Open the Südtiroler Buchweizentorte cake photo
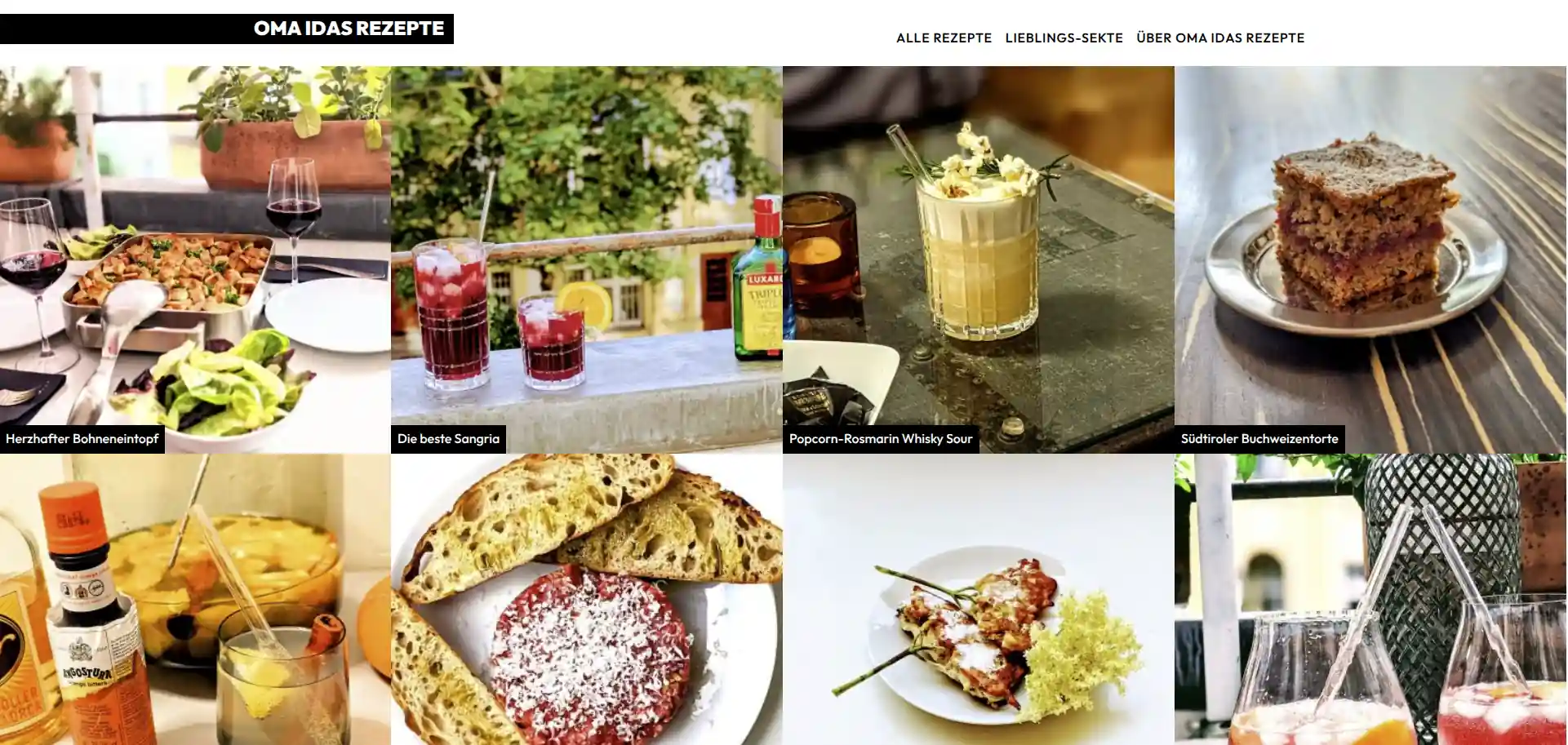1568x745 pixels. (x=1370, y=259)
